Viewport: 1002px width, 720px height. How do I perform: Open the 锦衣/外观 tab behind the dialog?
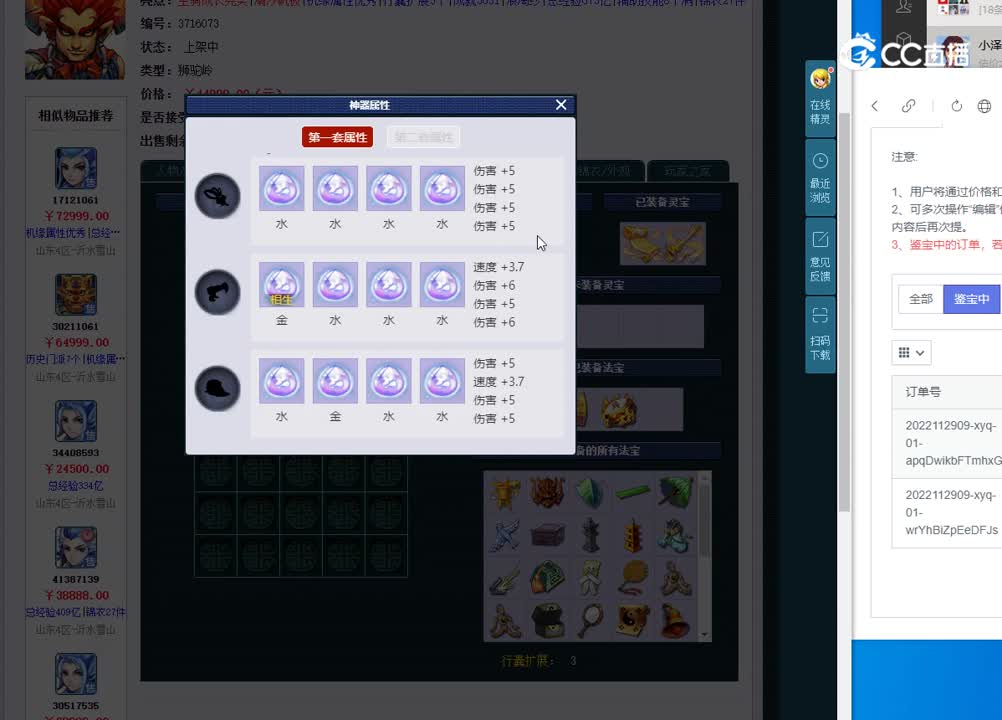[x=605, y=171]
